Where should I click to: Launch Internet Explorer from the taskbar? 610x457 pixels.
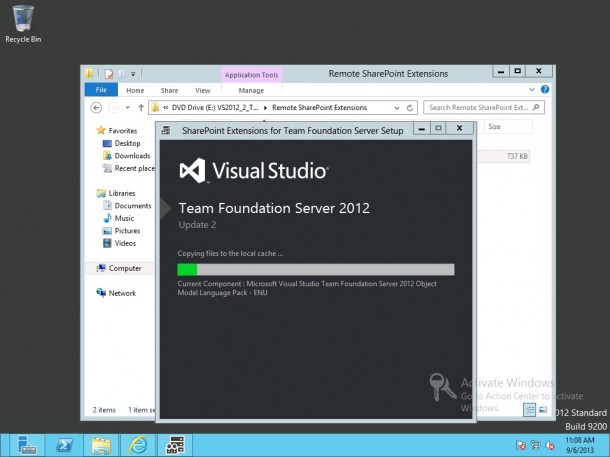pos(138,445)
